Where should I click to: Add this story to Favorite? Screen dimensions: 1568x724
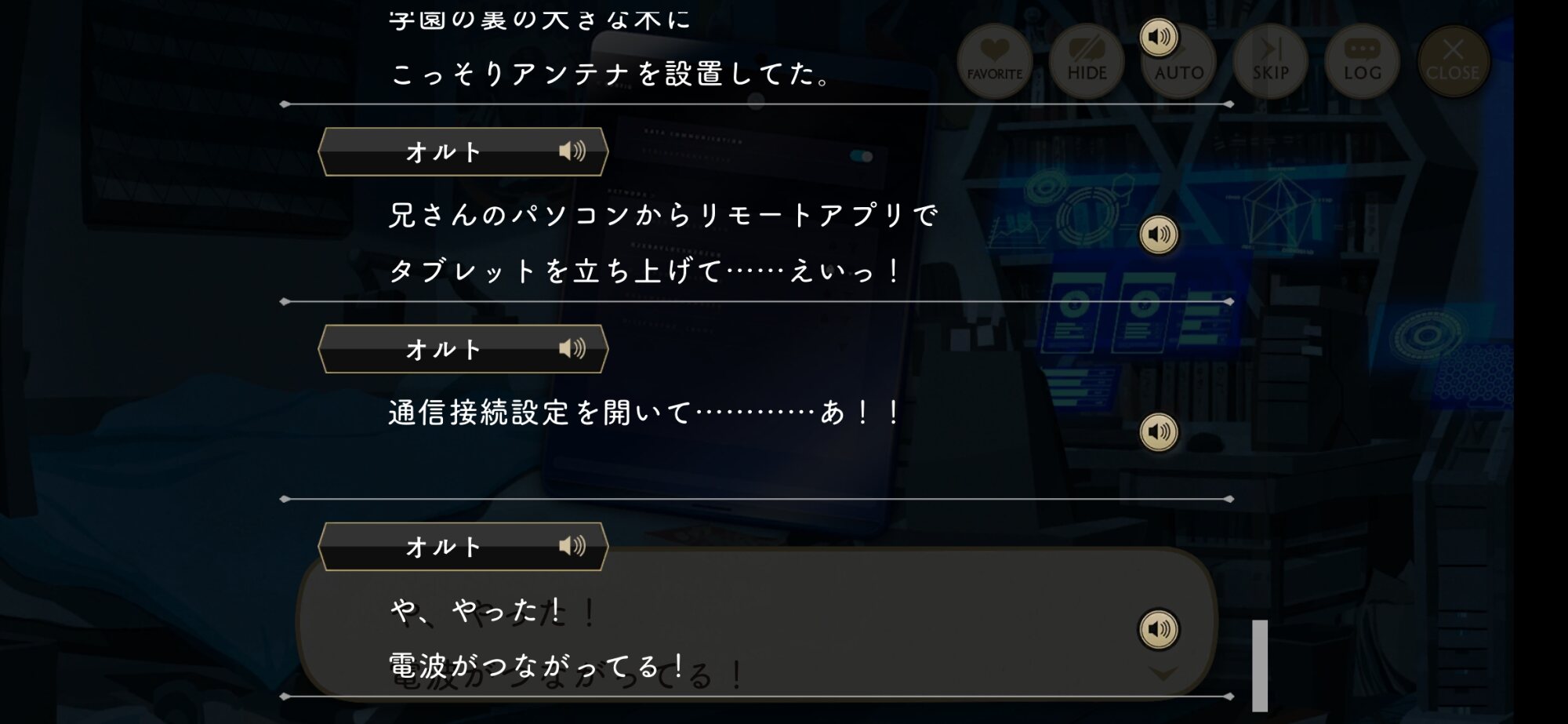(994, 61)
